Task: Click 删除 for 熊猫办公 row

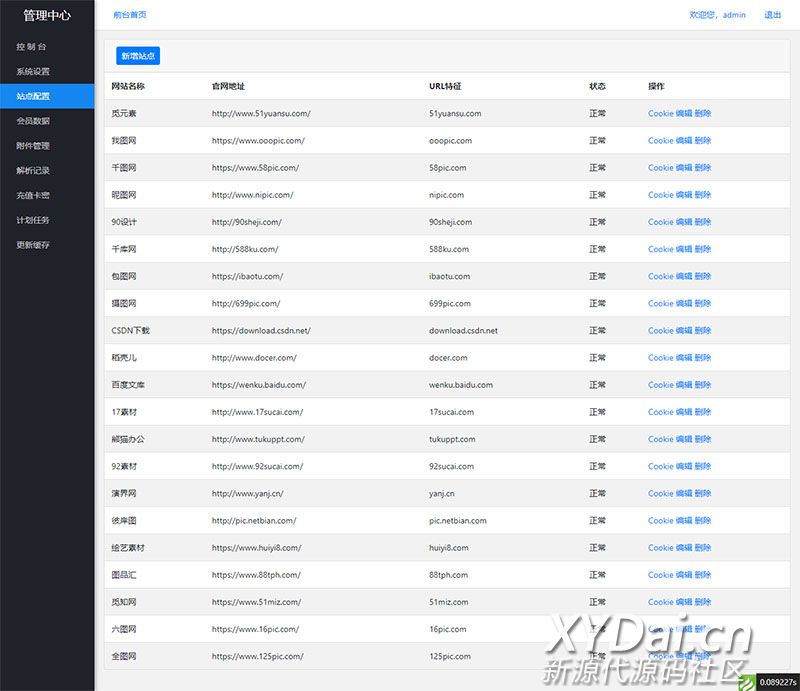Action: pyautogui.click(x=703, y=439)
